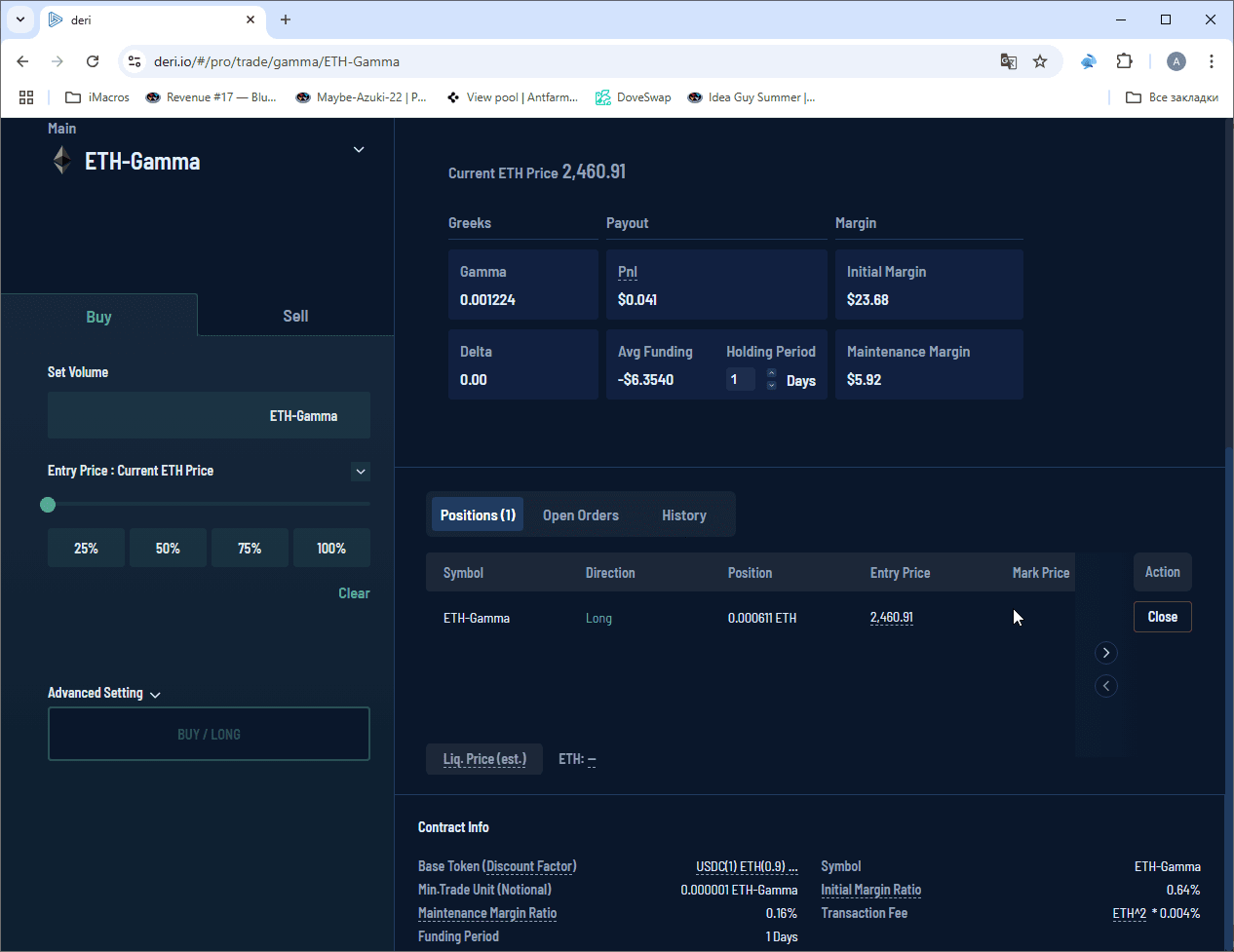Viewport: 1234px width, 952px height.
Task: Click the Initial Margin Ratio label
Action: pos(870,890)
